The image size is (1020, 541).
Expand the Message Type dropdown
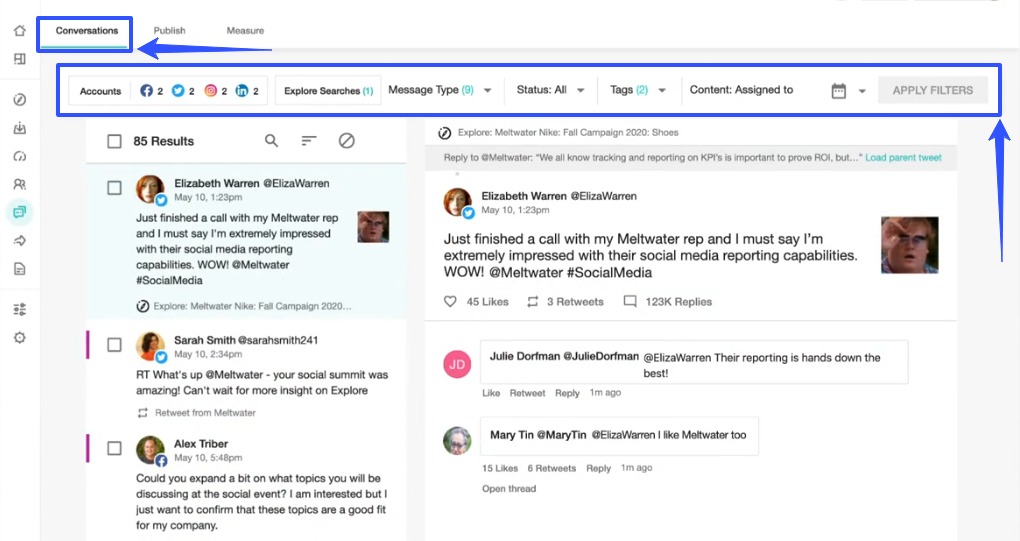(x=440, y=90)
